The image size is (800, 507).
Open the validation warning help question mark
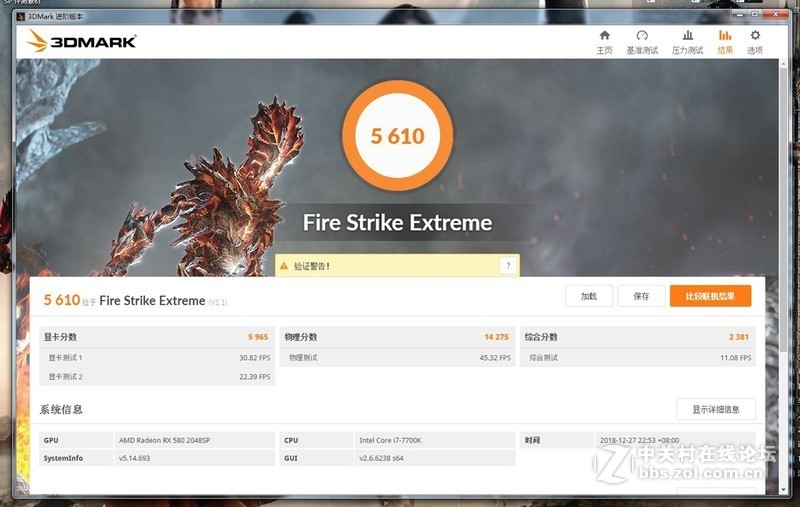(508, 265)
